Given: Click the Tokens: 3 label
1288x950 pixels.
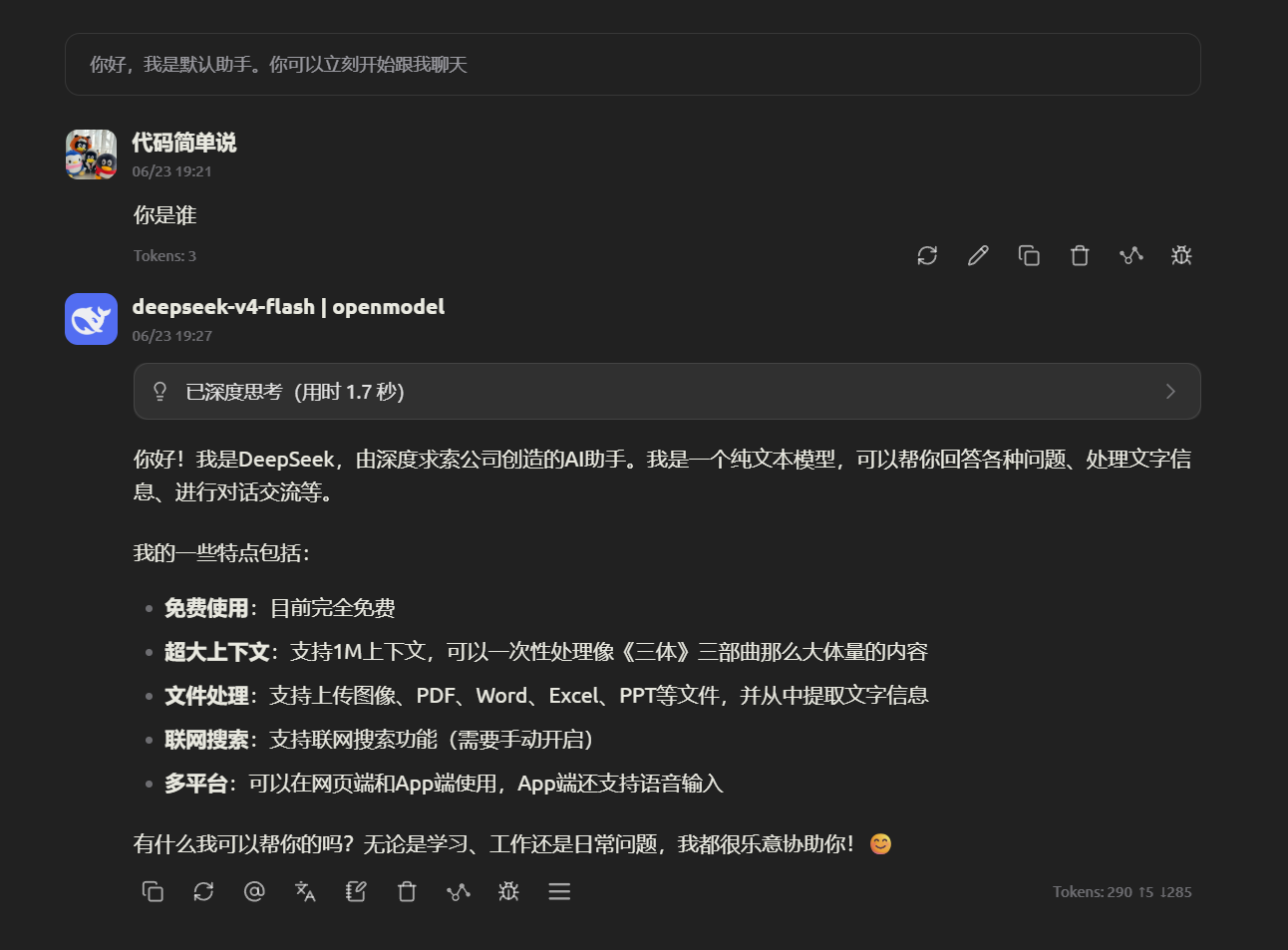Looking at the screenshot, I should point(164,256).
